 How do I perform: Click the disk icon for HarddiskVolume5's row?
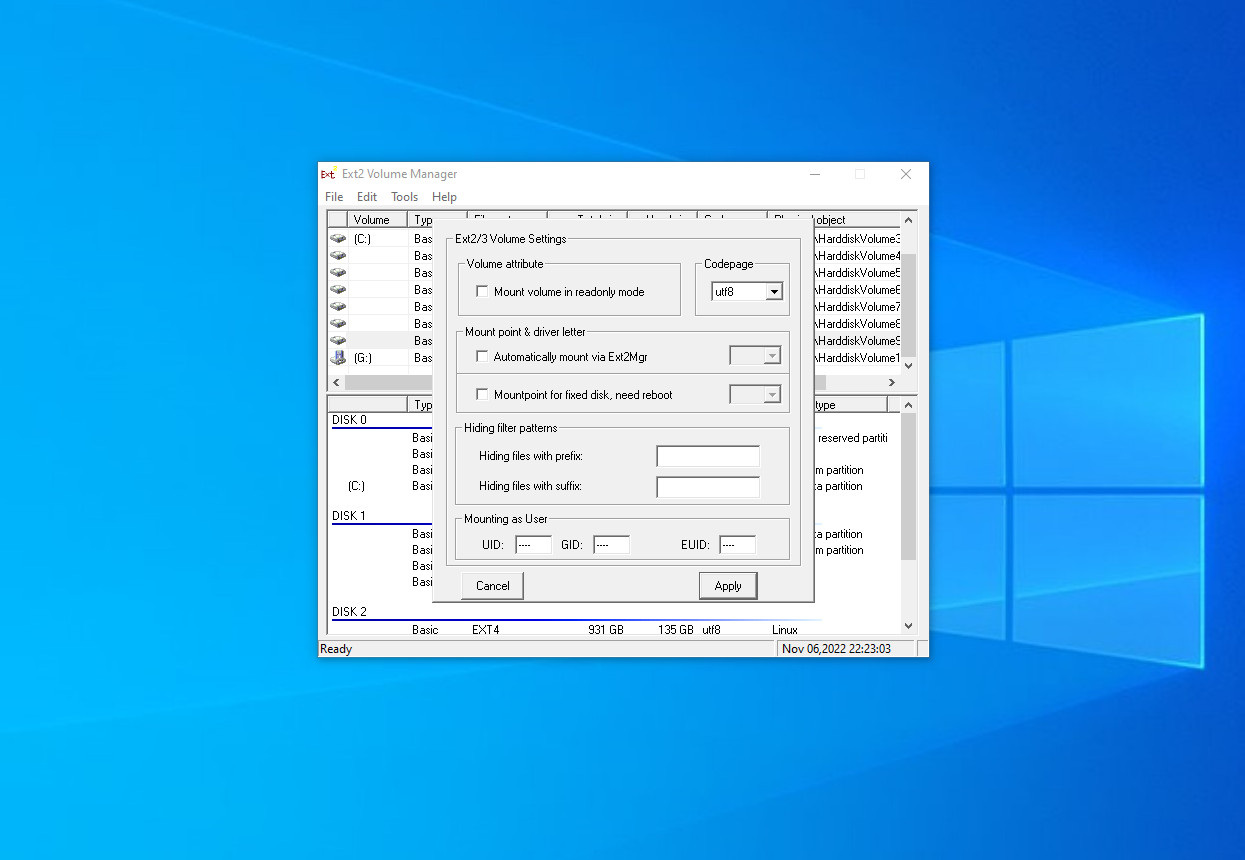(337, 272)
